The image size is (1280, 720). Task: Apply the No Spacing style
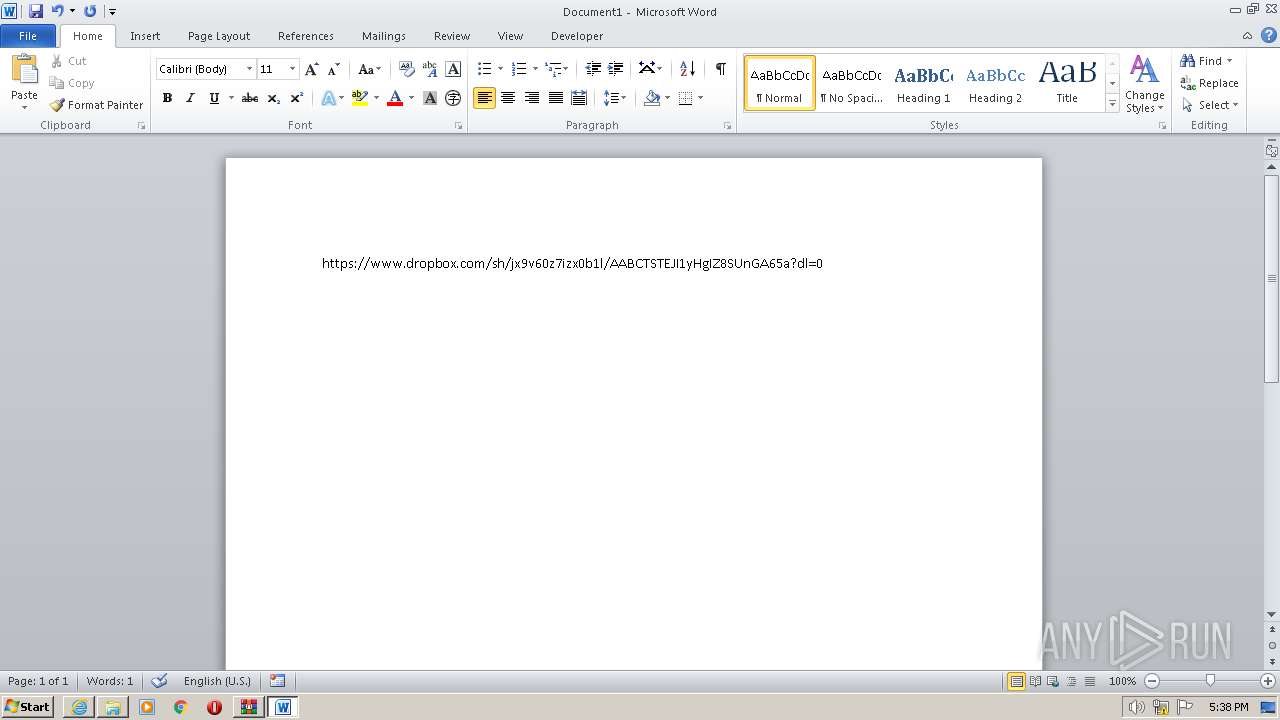tap(851, 83)
